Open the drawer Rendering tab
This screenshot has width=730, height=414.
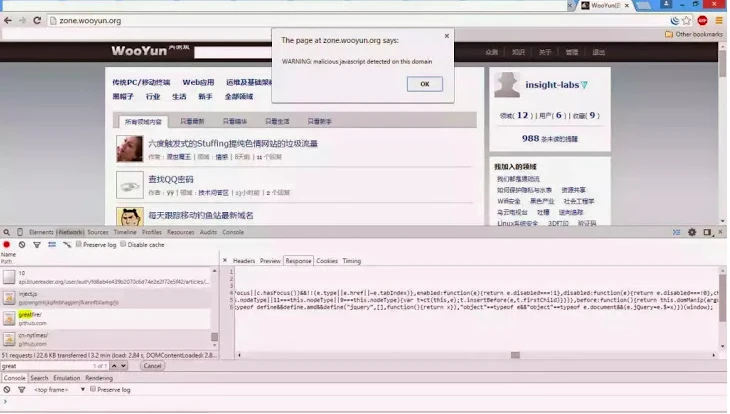(99, 378)
